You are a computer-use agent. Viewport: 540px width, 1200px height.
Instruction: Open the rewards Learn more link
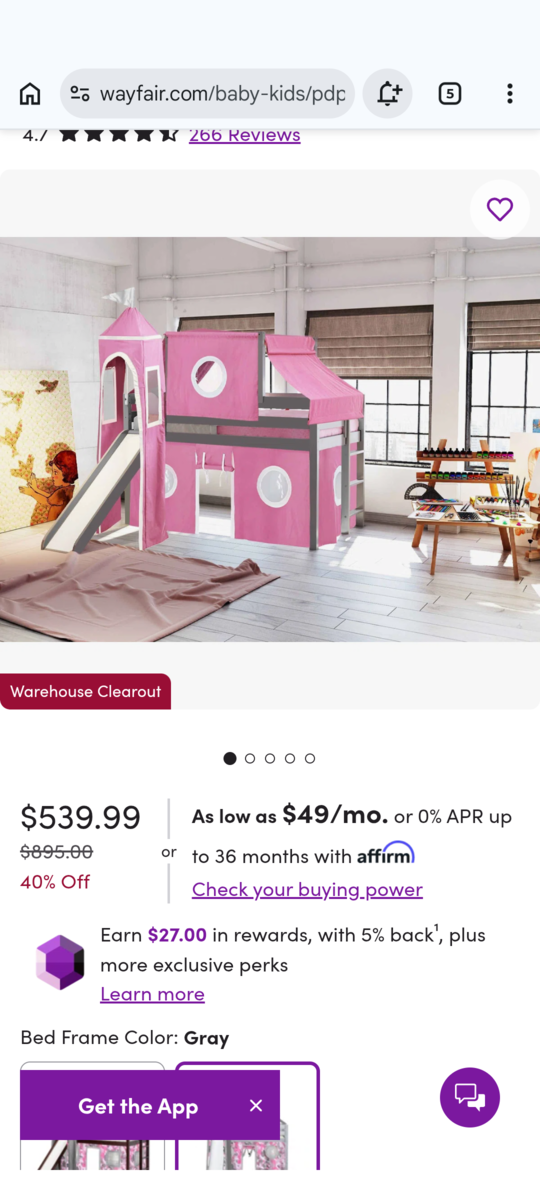click(x=152, y=994)
